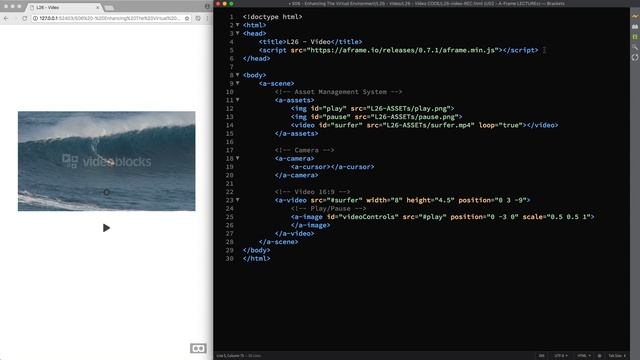
Task: Collapse the a-scene tag on line 9
Action: 238,83
